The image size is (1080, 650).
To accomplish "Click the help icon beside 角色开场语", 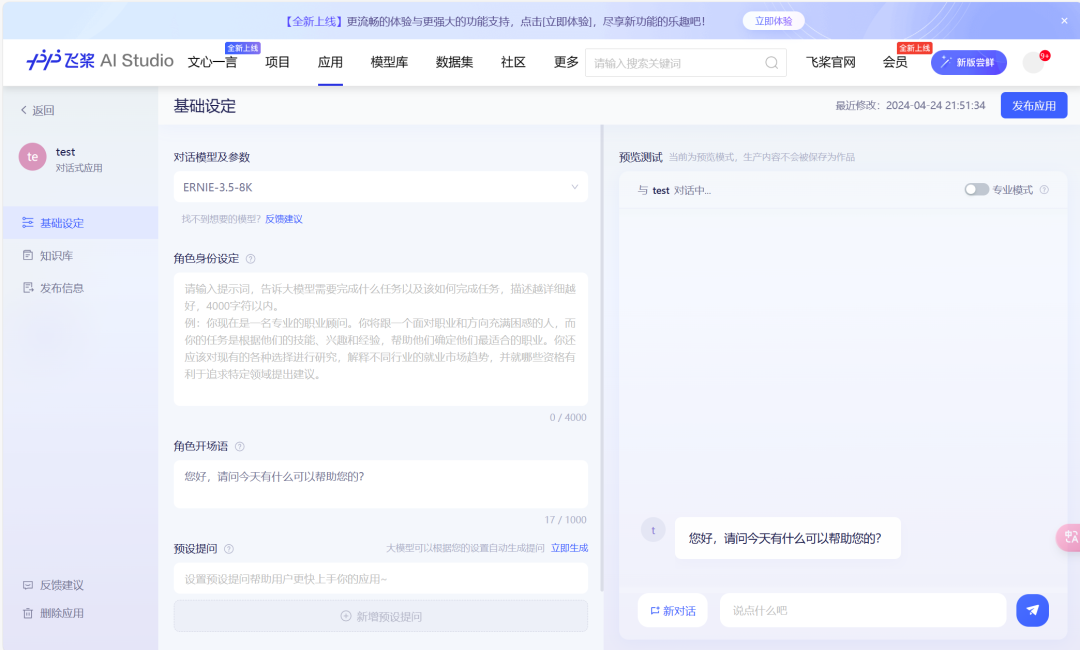I will coord(240,446).
